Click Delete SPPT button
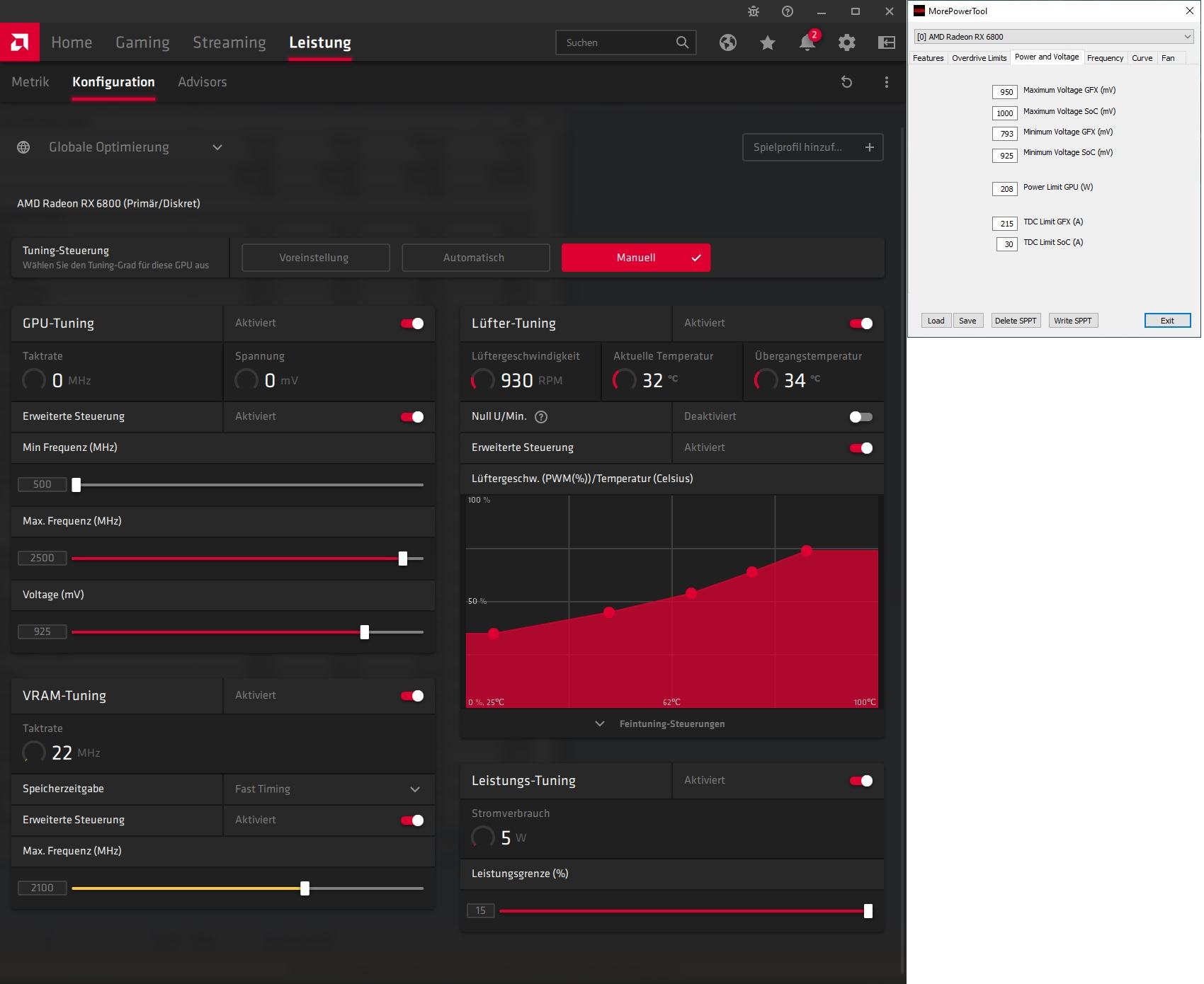This screenshot has width=1204, height=984. [x=1016, y=321]
